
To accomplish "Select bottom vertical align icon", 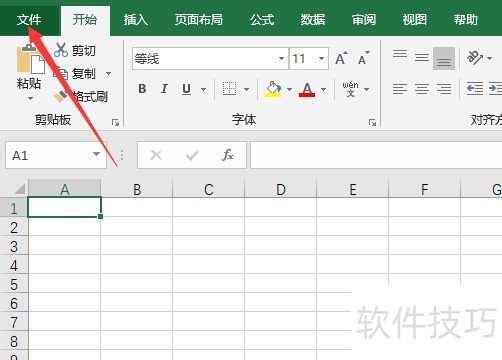I will [x=444, y=58].
